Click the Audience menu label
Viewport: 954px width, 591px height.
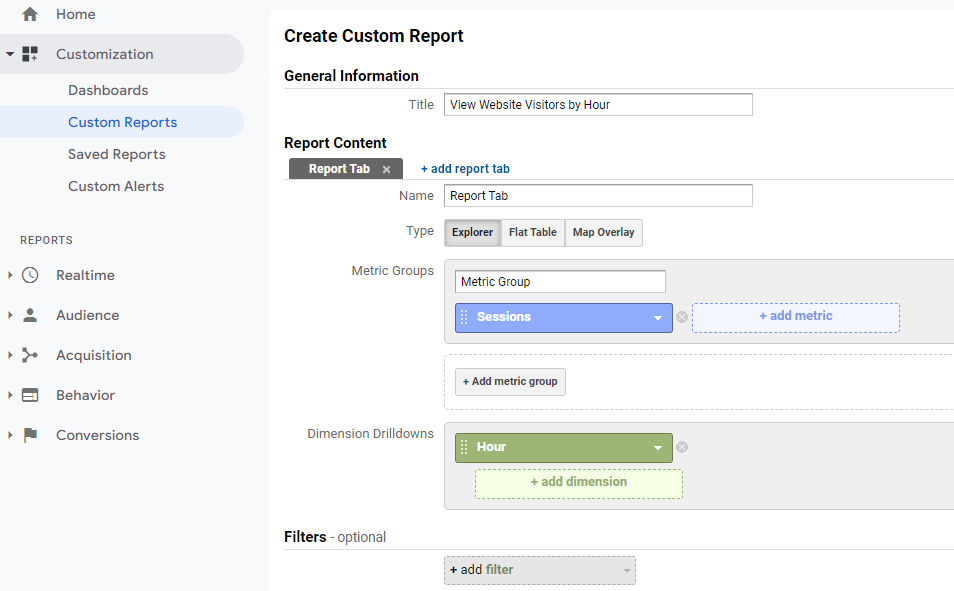[x=88, y=315]
